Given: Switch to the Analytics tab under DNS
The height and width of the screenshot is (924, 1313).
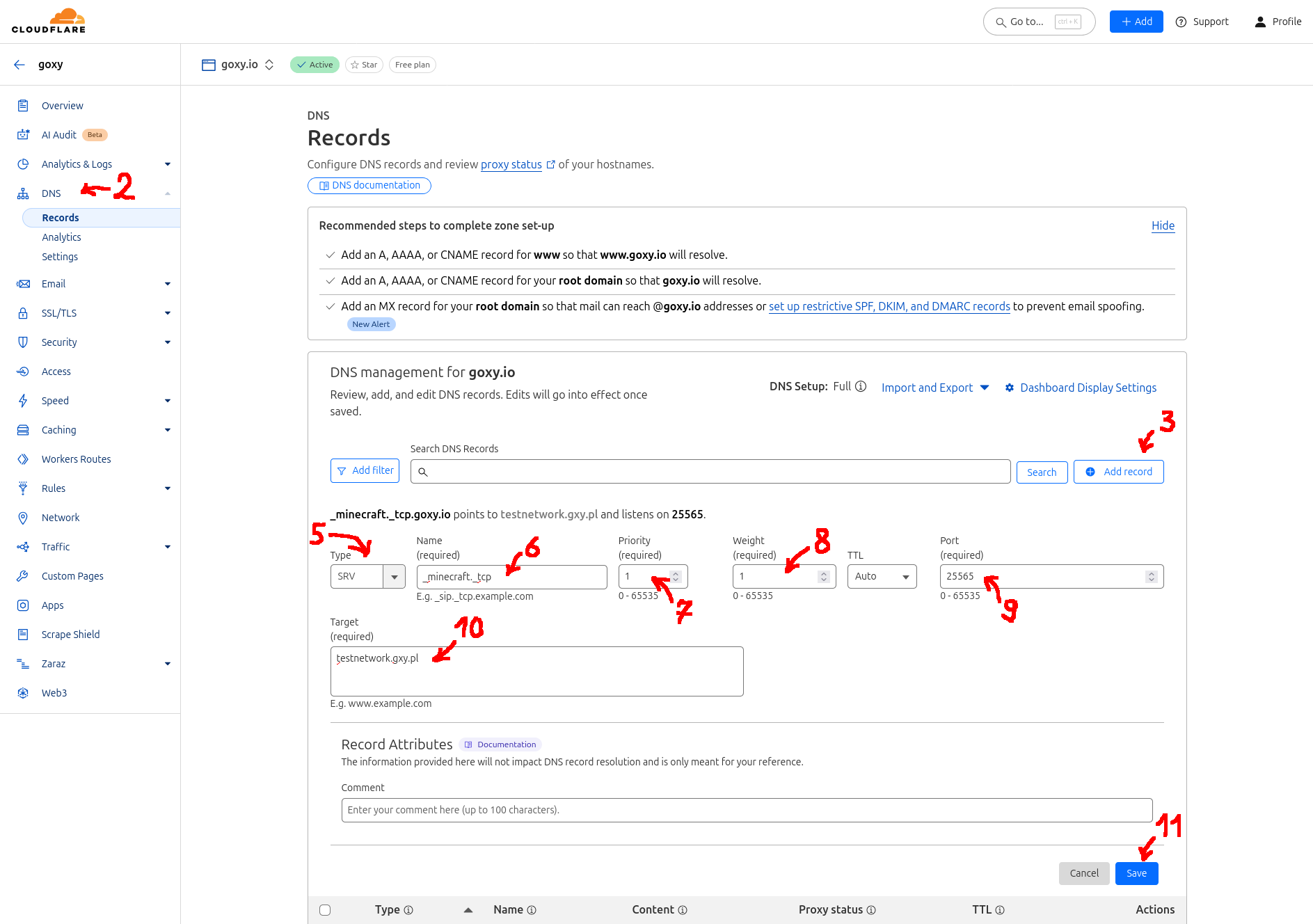Looking at the screenshot, I should point(61,237).
